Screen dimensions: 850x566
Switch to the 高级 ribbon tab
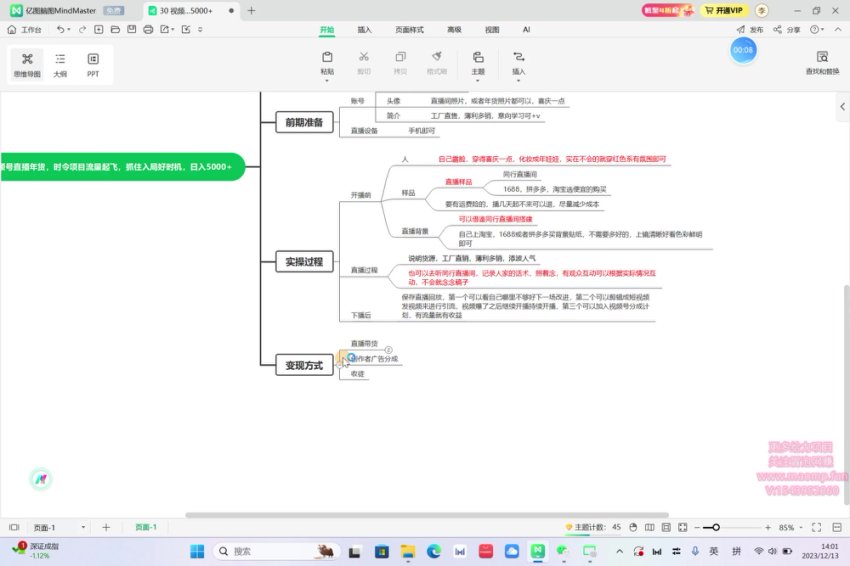pos(454,30)
